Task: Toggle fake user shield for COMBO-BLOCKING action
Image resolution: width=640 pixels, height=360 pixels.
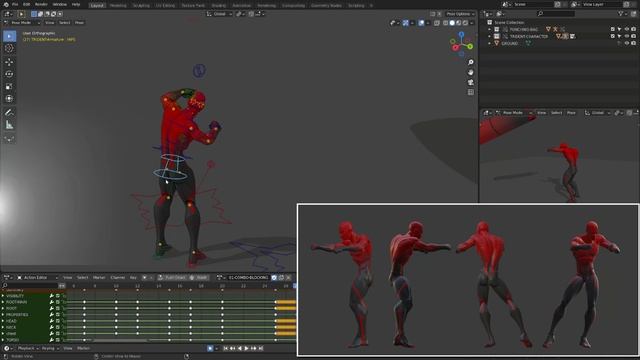Action: (274, 278)
